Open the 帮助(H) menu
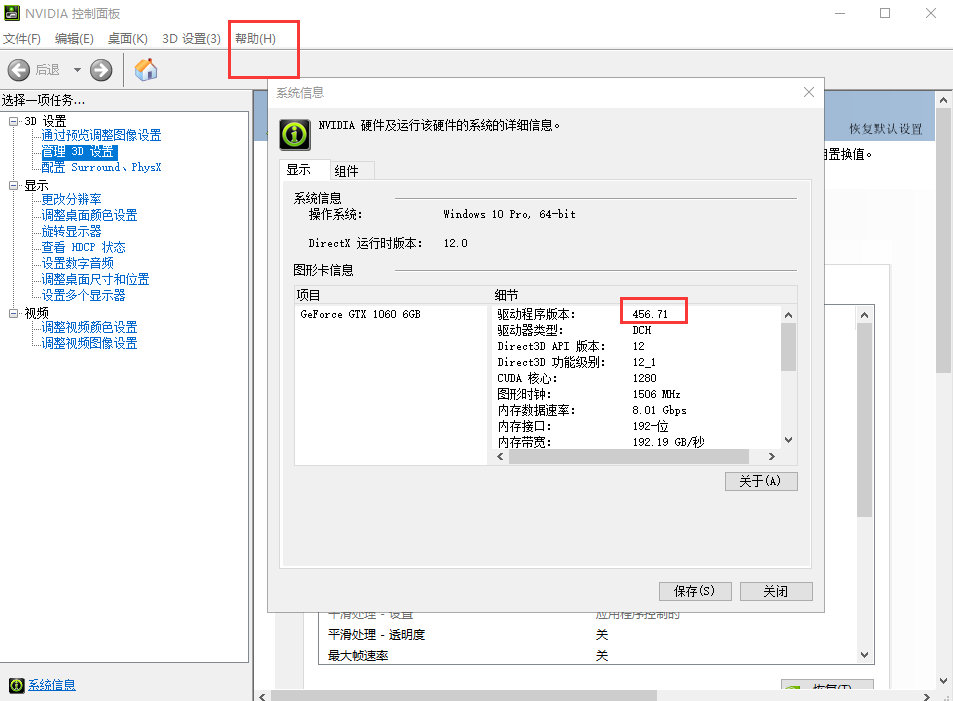The image size is (953, 701). pos(255,39)
